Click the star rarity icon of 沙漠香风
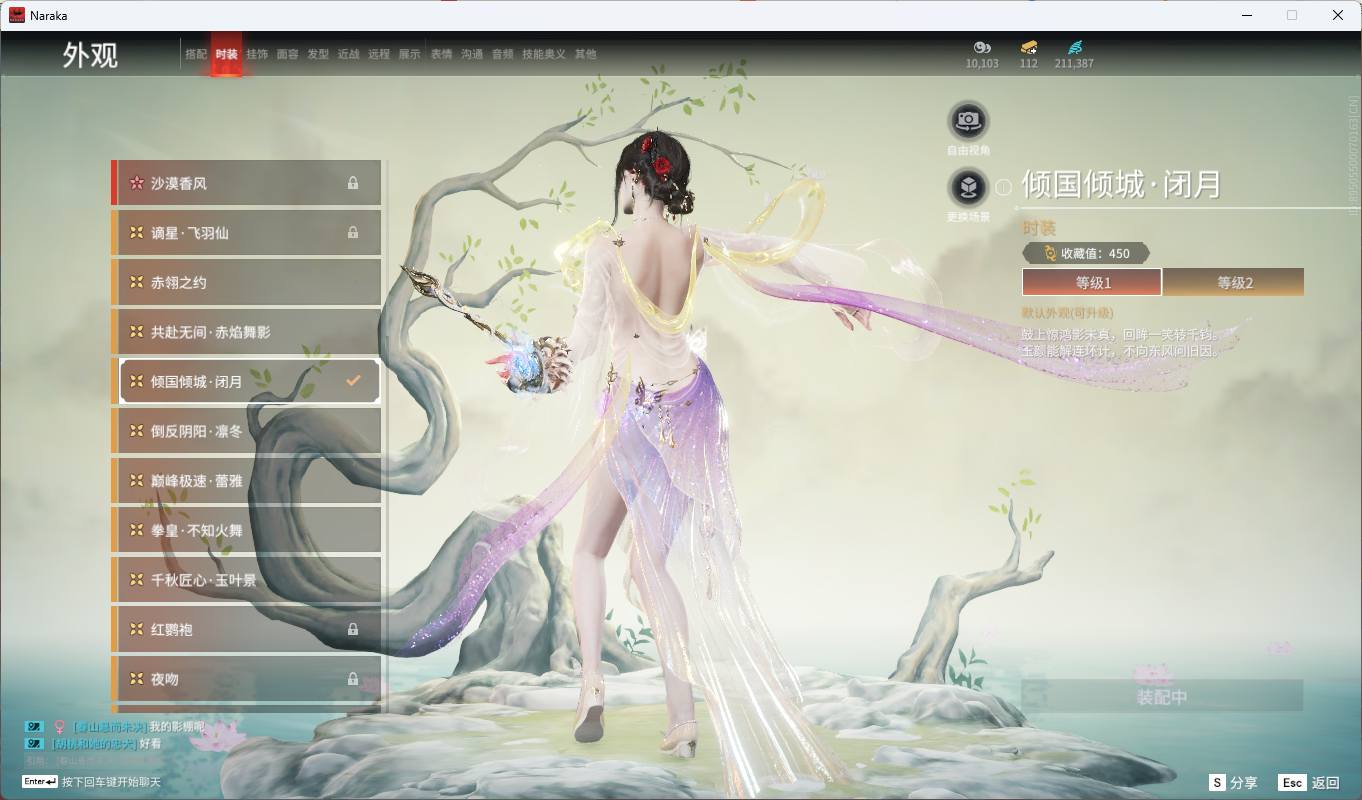Screen dimensions: 1362x800 point(136,183)
